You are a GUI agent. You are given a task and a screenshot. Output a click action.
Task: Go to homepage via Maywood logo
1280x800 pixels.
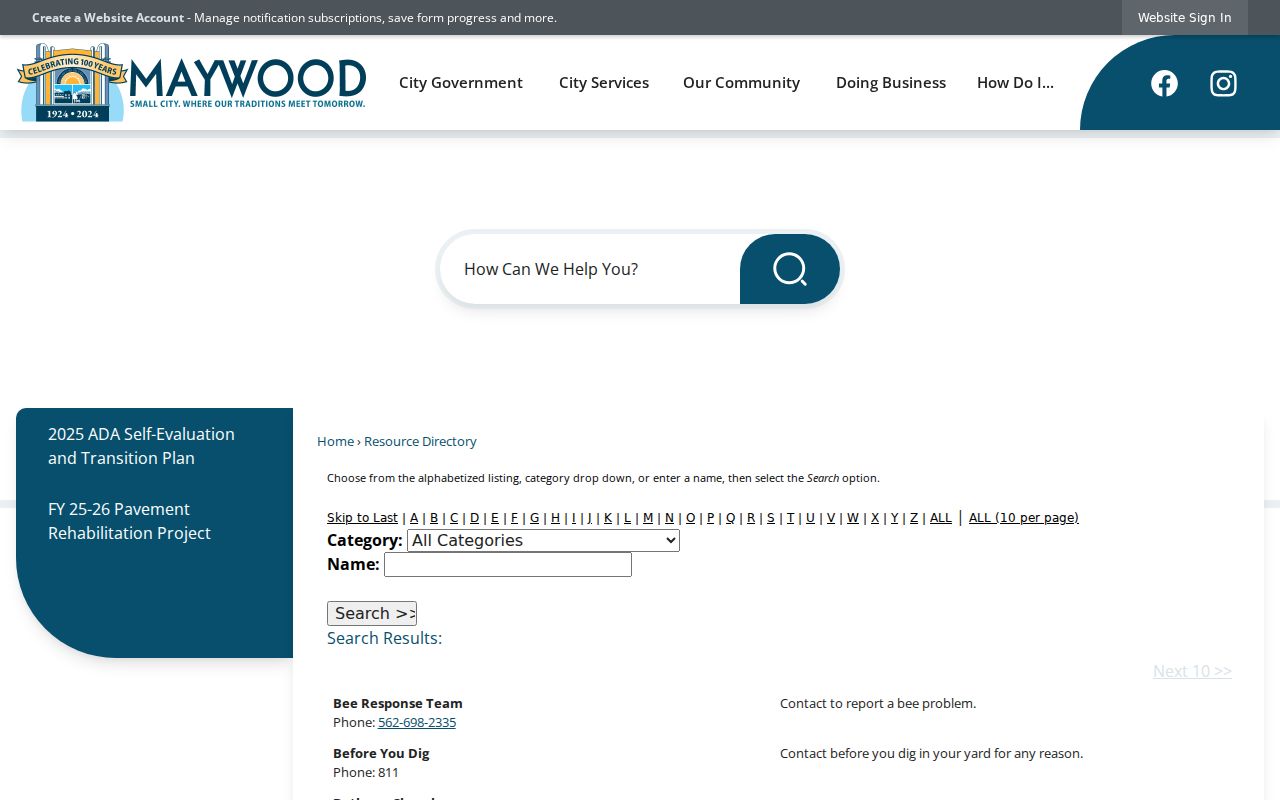coord(192,82)
